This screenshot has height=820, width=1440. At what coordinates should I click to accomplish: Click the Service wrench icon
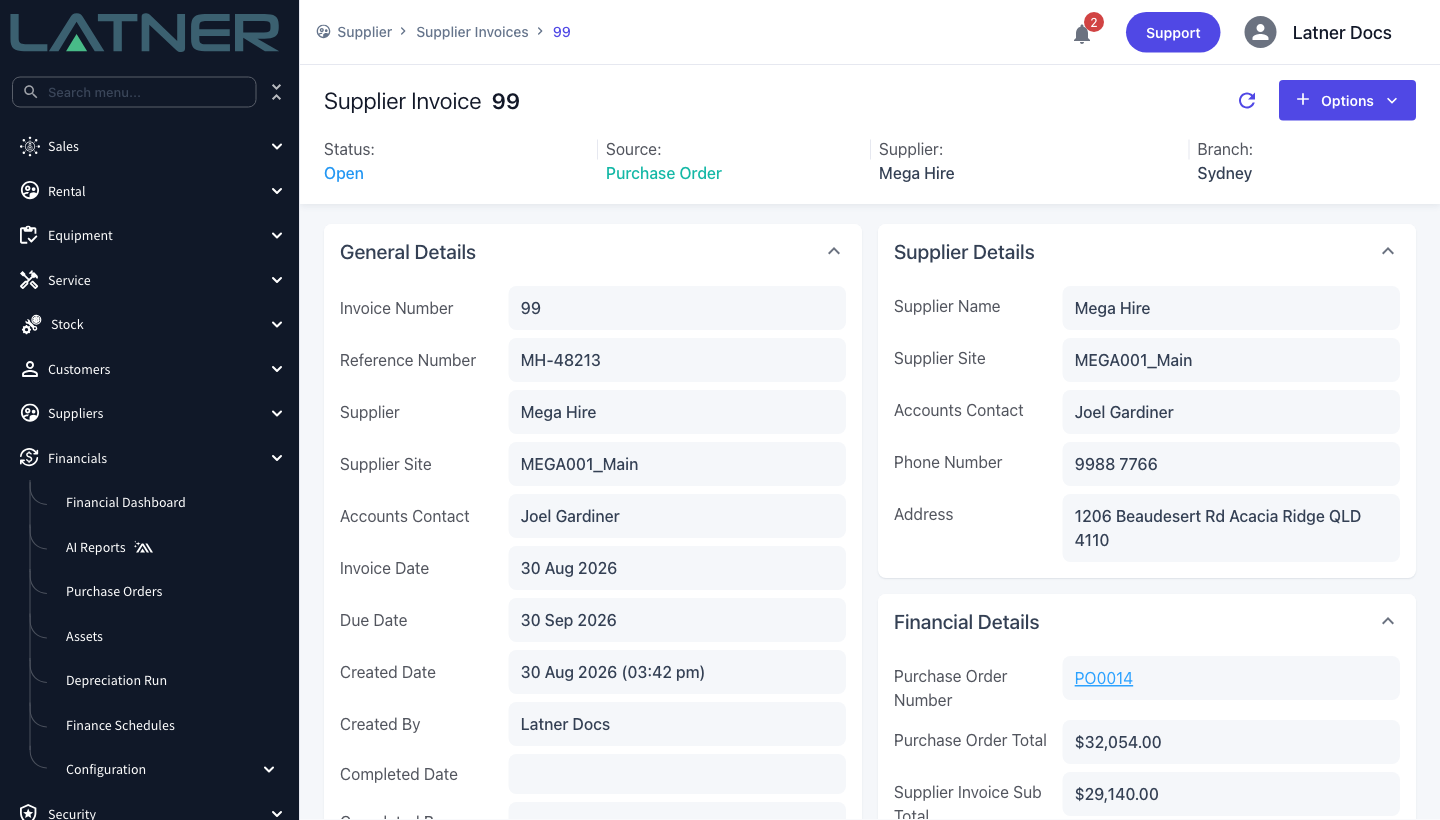pos(30,280)
